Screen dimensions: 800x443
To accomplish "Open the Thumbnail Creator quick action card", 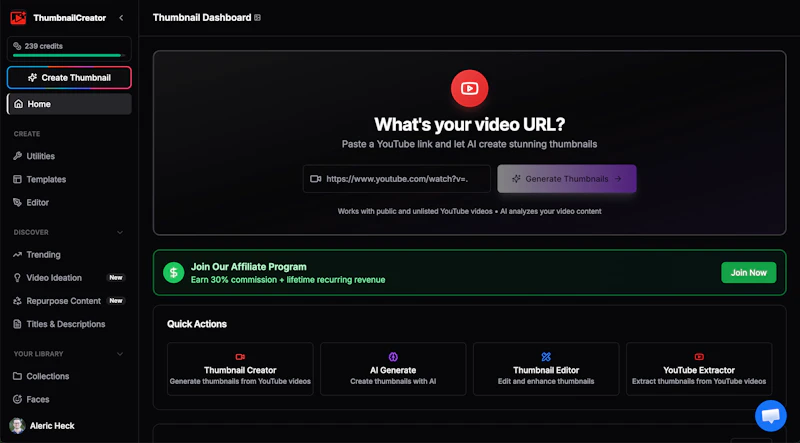I will point(240,369).
